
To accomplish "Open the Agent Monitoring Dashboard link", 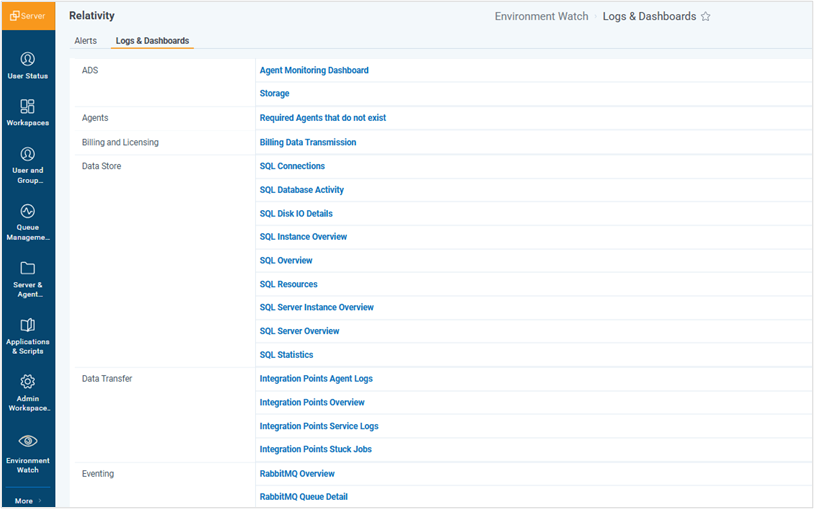I will [x=314, y=71].
